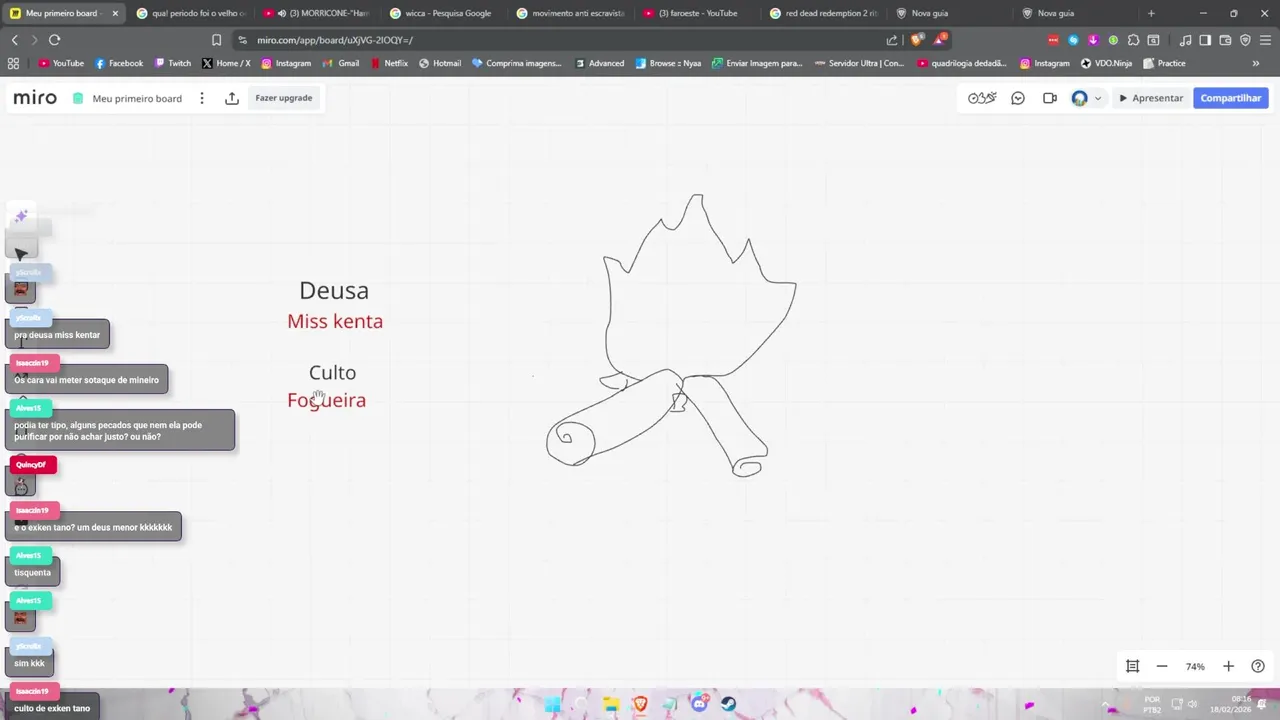Click the miro logo
1280x720 pixels.
(x=35, y=98)
